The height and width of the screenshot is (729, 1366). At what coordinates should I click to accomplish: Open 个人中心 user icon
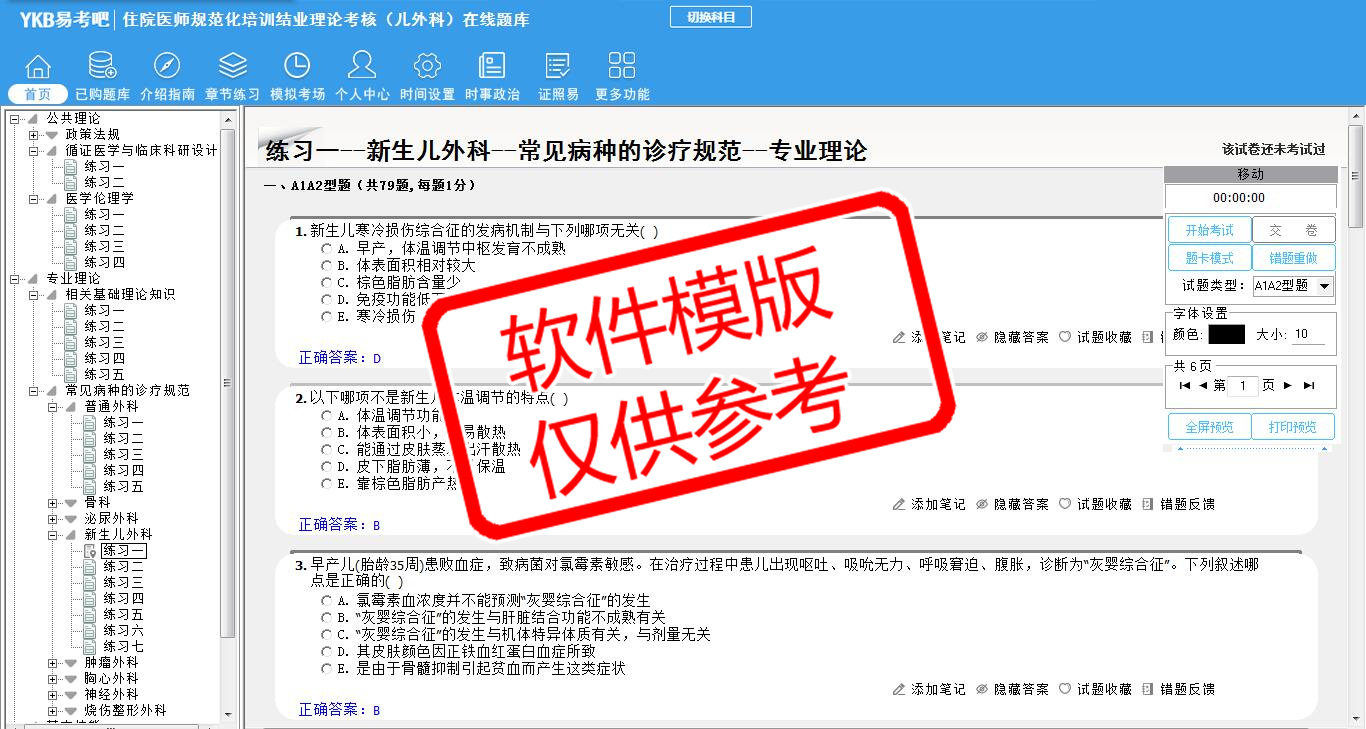(361, 66)
